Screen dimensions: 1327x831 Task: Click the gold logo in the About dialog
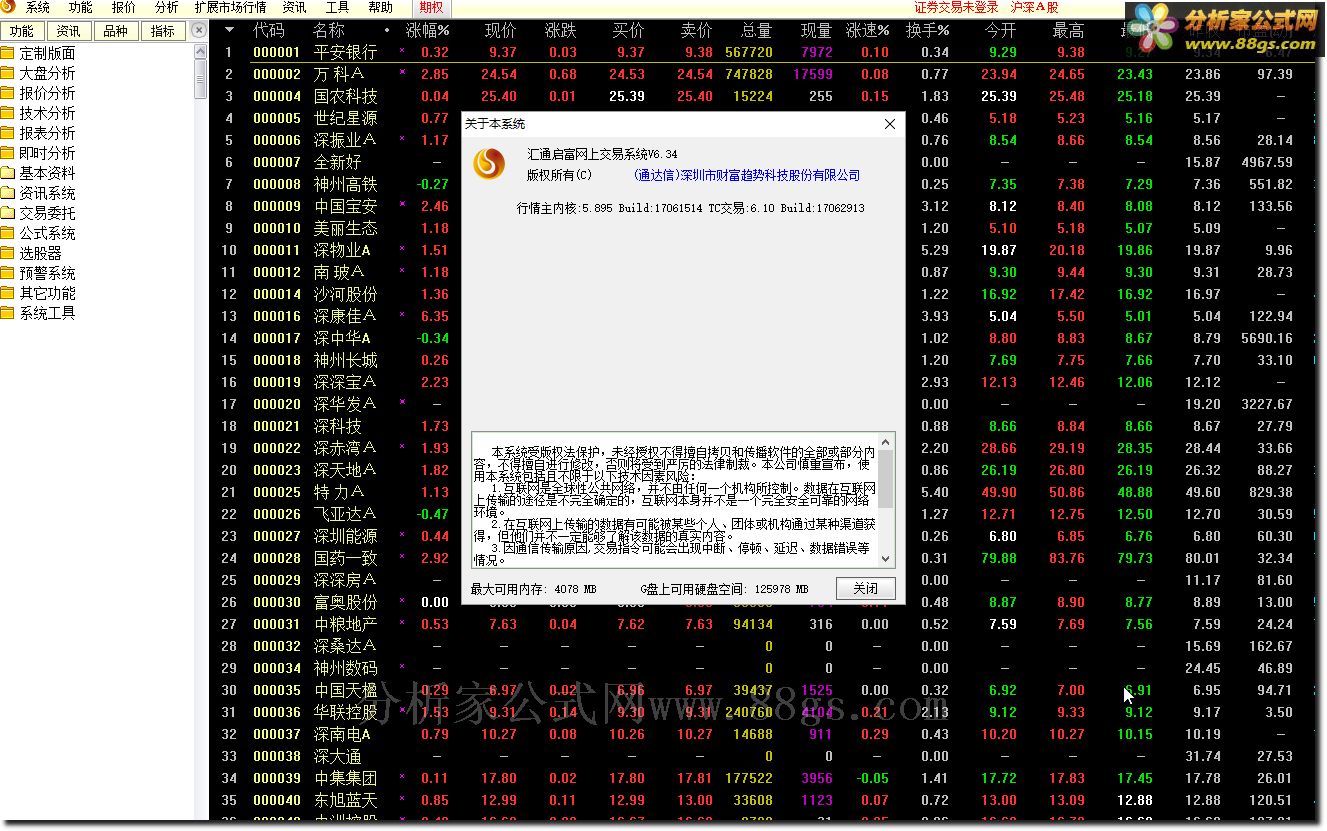click(489, 164)
